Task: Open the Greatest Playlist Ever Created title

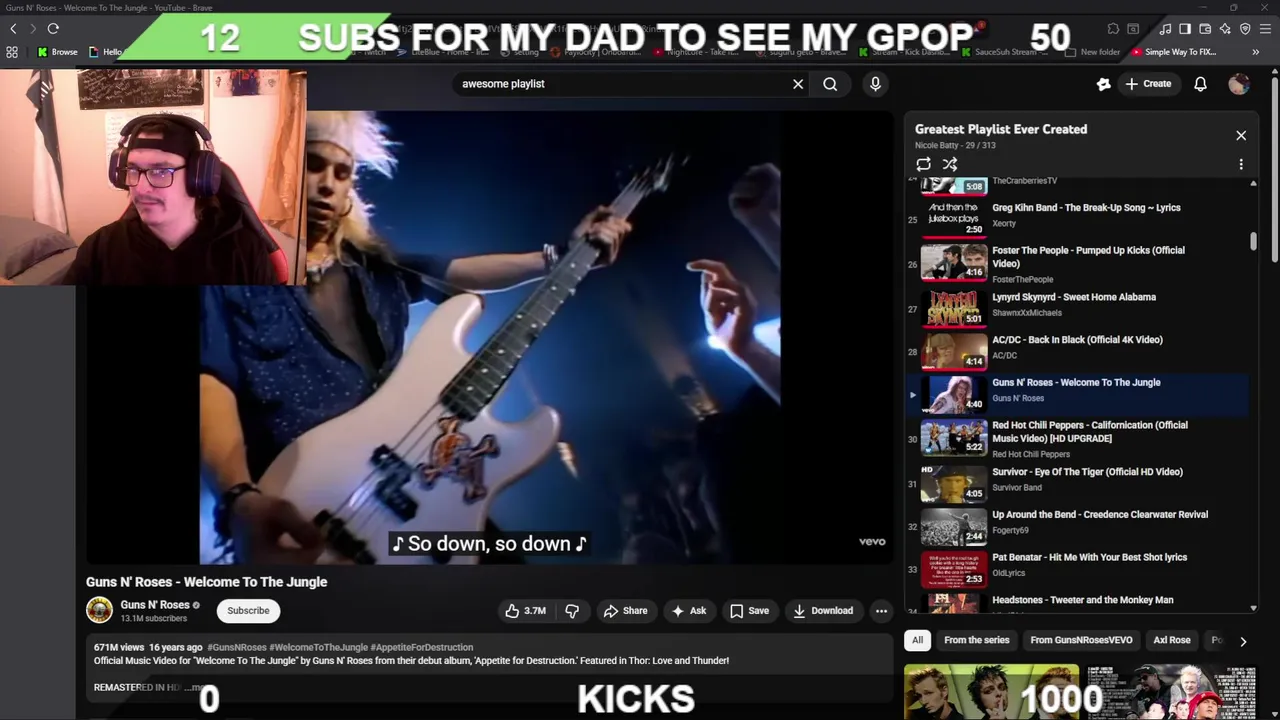Action: (x=1001, y=129)
